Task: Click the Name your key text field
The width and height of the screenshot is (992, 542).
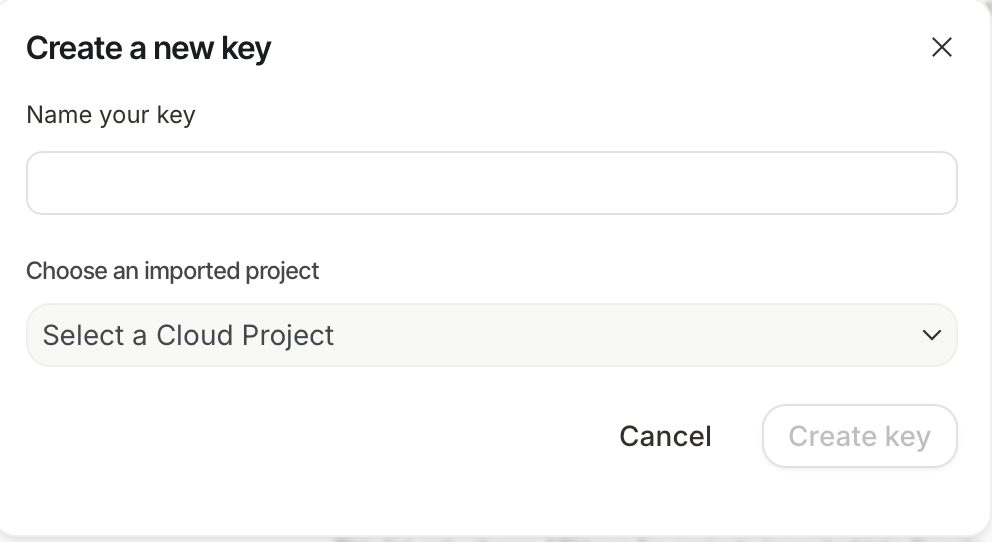Action: (491, 183)
